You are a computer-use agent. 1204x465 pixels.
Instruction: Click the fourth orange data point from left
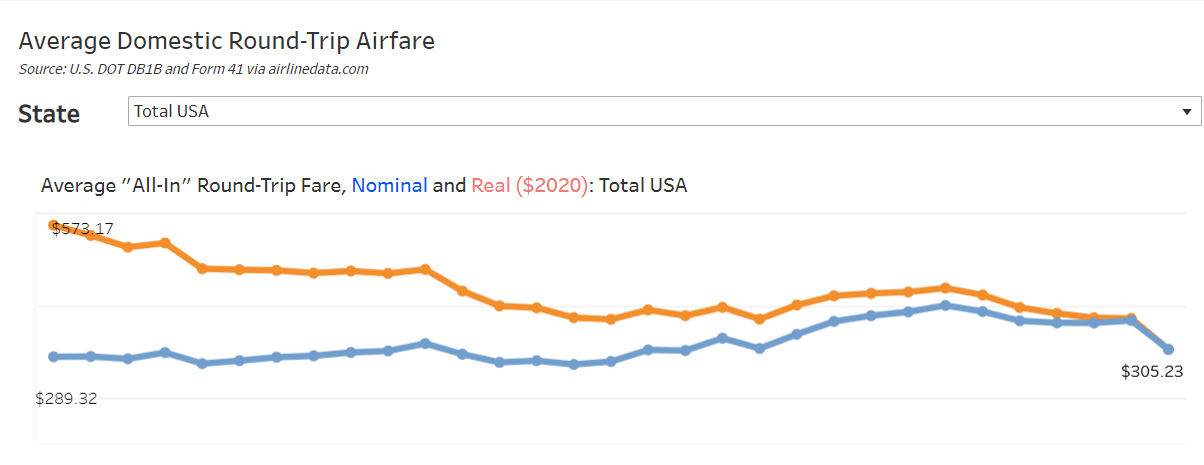click(165, 243)
